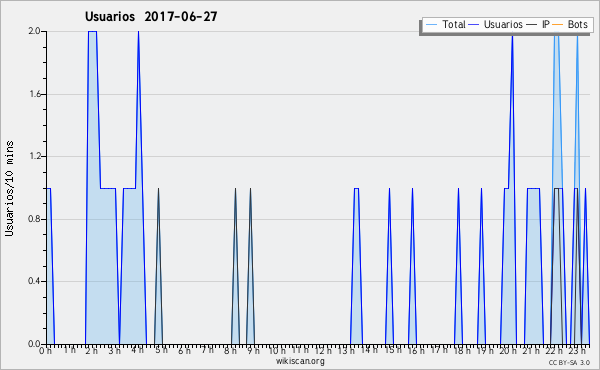This screenshot has height=370, width=600.
Task: Click the "18 h" hour label
Action: click(462, 351)
